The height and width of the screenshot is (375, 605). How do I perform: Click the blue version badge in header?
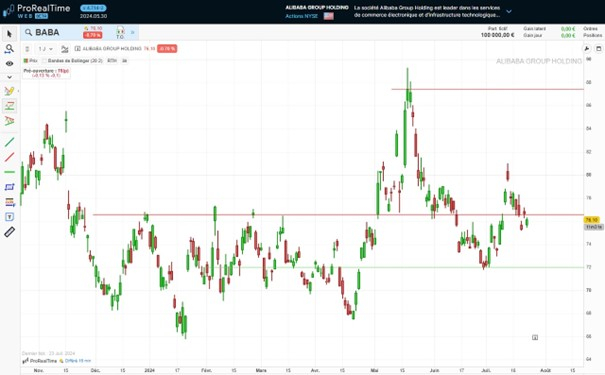[x=93, y=8]
